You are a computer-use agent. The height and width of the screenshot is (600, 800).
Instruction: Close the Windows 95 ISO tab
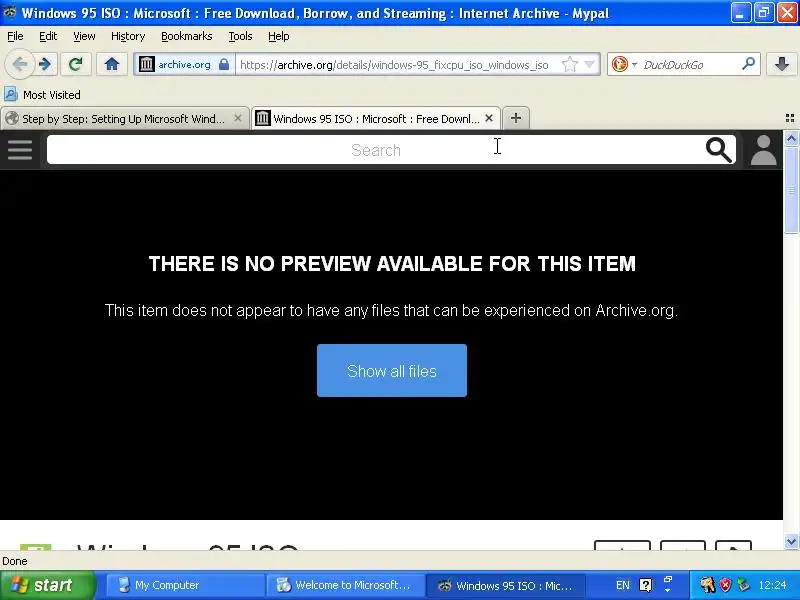click(x=489, y=118)
